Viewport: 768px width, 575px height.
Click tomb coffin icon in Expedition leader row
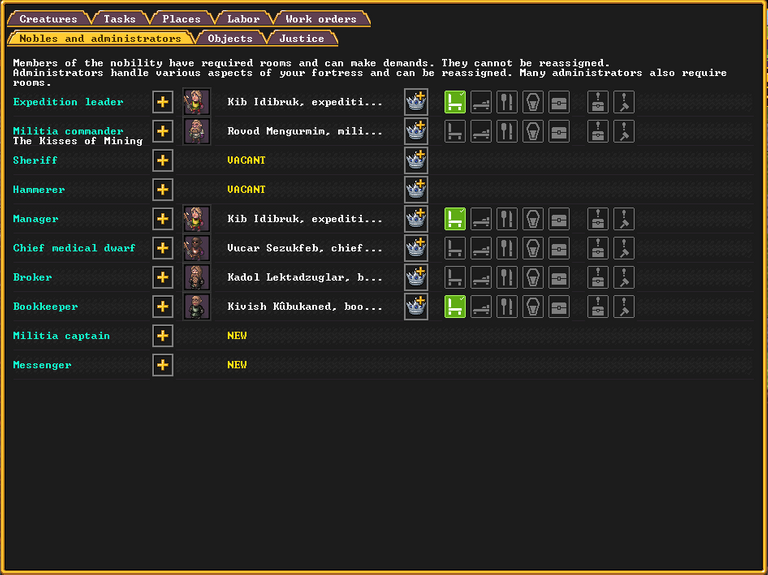[532, 102]
